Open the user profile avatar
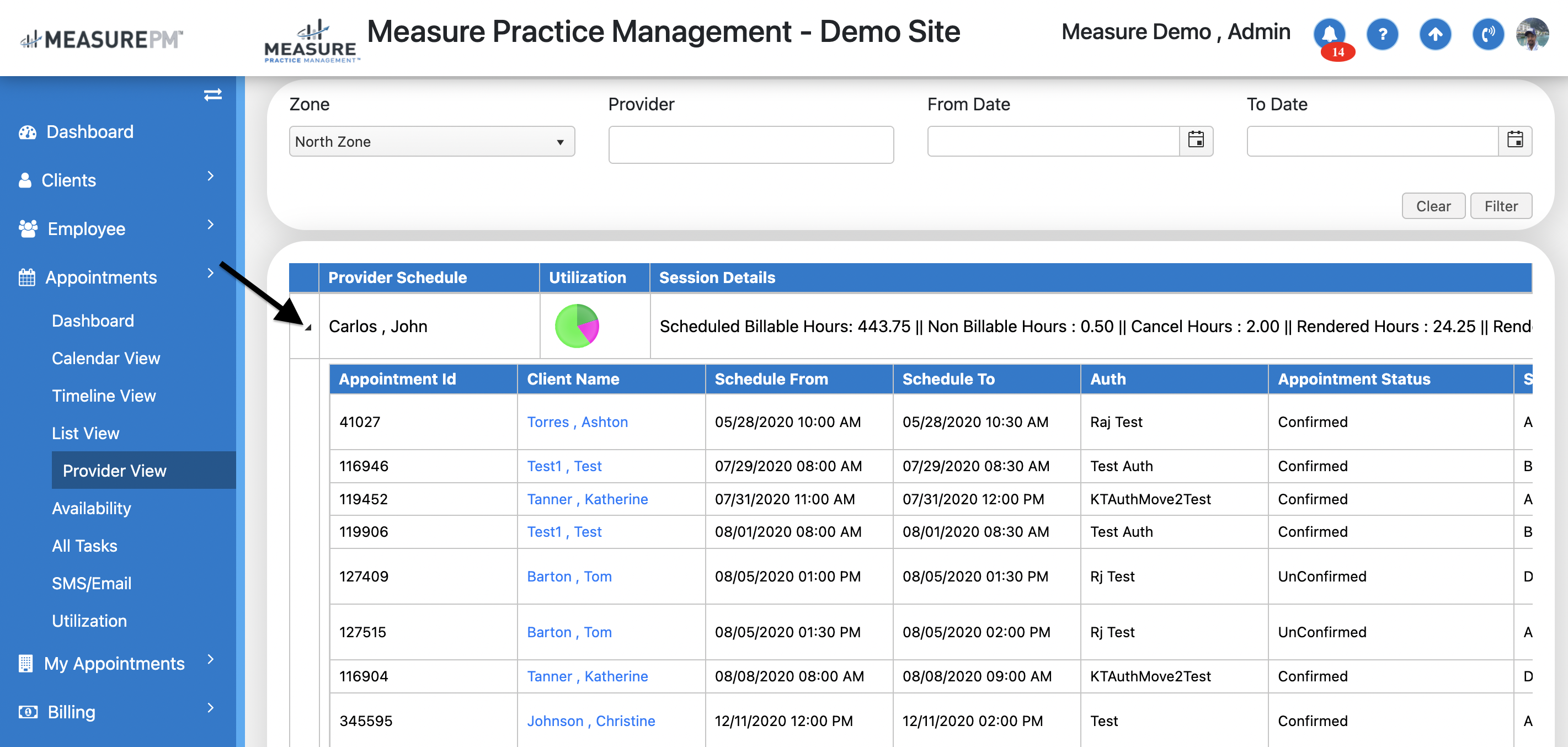1568x747 pixels. (x=1532, y=34)
